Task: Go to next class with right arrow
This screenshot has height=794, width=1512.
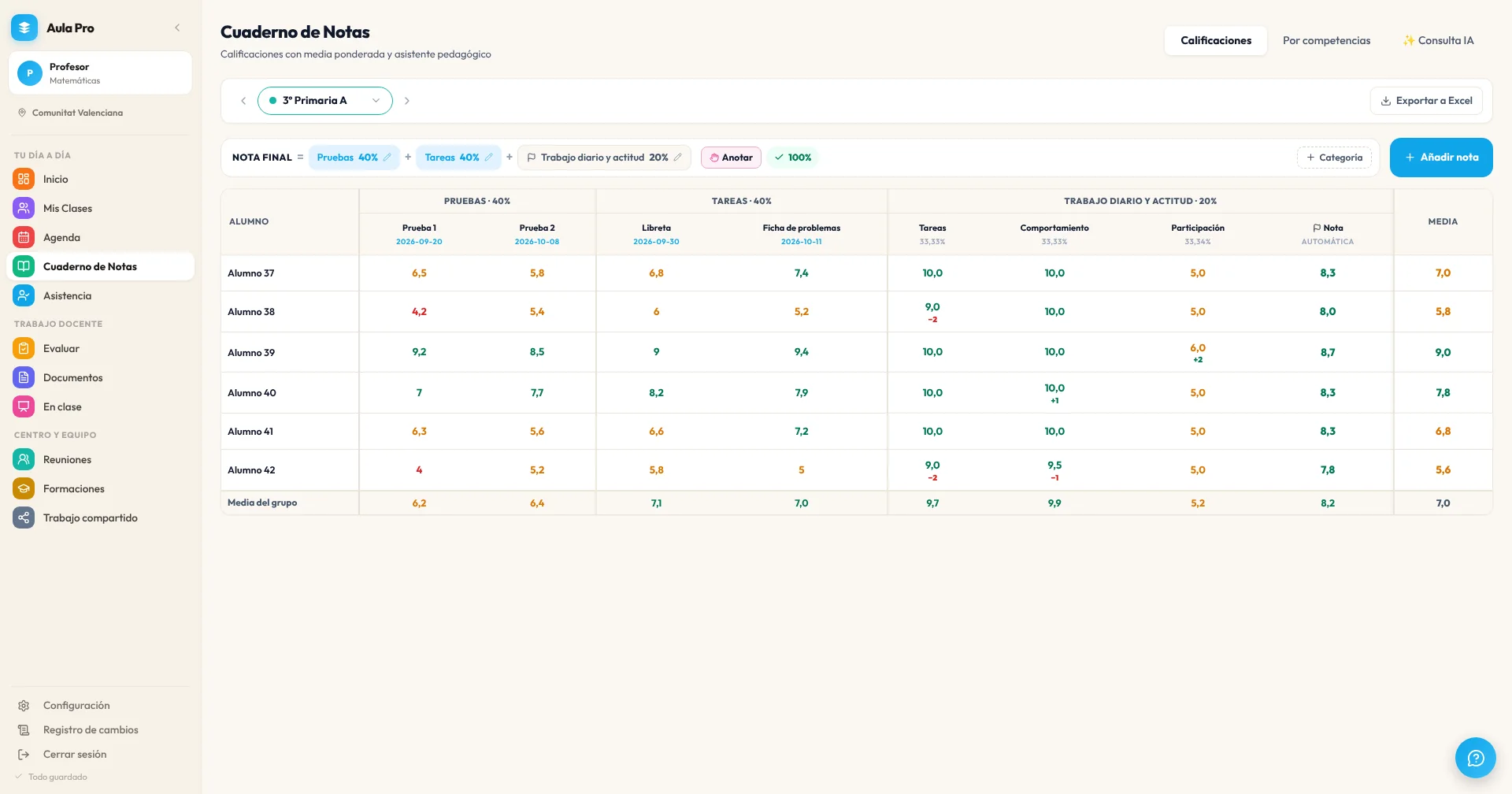Action: click(x=407, y=101)
